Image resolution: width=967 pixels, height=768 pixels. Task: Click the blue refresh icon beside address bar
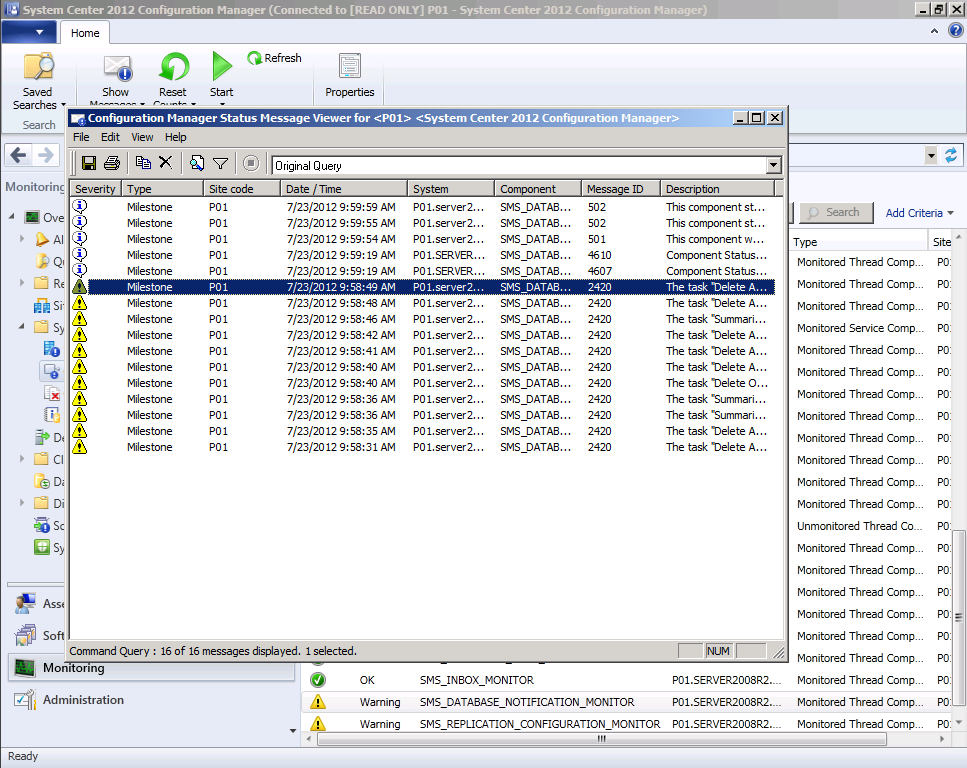pos(951,155)
